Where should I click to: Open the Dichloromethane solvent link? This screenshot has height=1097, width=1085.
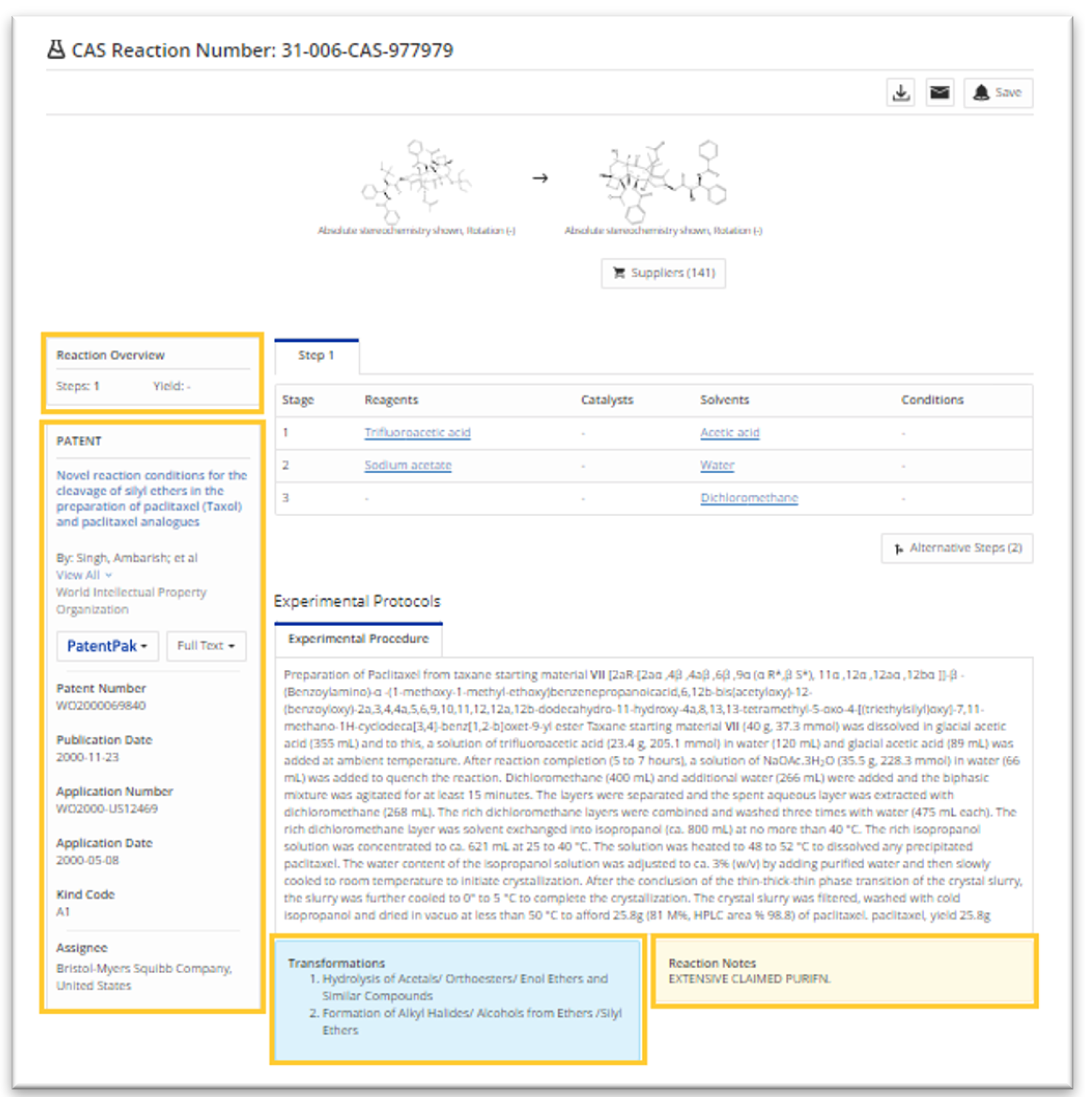749,498
